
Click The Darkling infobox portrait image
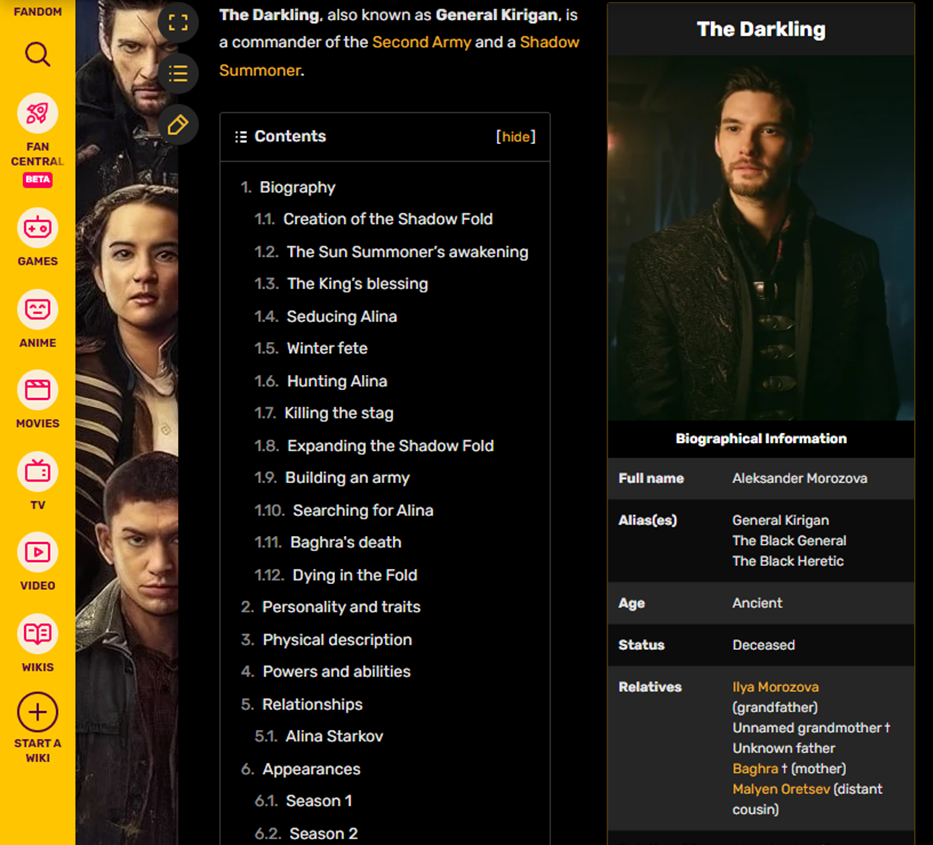coord(760,238)
